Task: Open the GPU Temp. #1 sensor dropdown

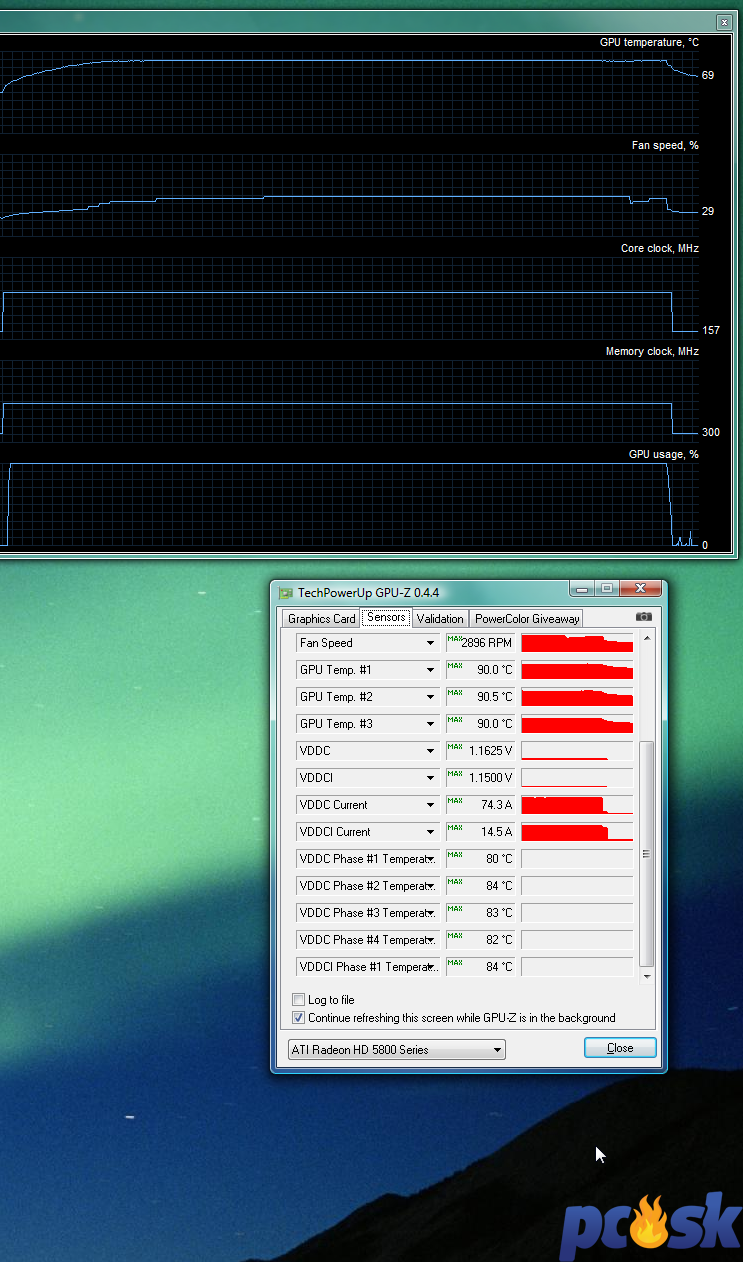Action: pos(368,670)
